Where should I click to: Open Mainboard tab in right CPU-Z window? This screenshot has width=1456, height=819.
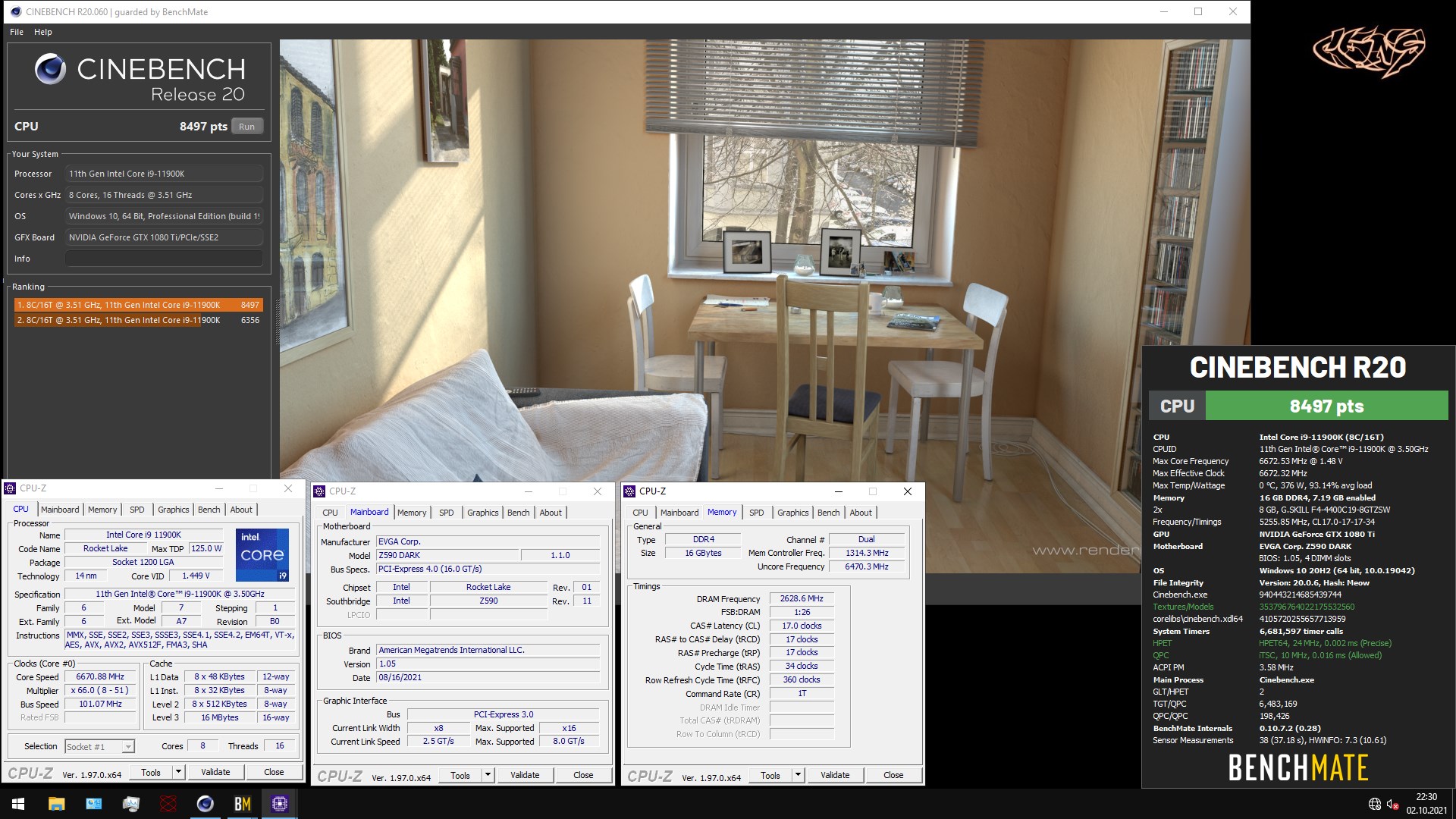tap(679, 513)
